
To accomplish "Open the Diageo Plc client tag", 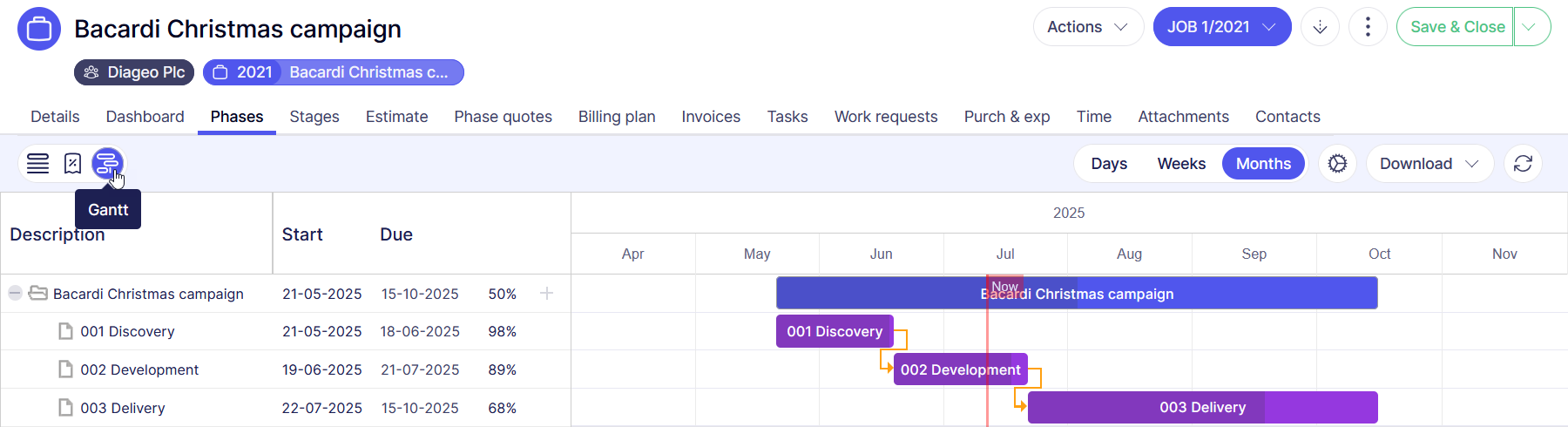I will click(x=134, y=72).
